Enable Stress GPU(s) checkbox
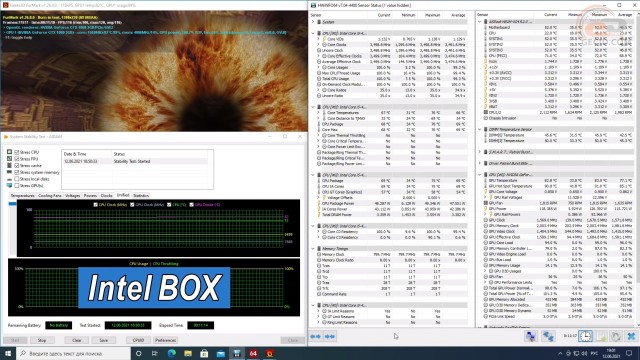640x360 pixels. [17, 185]
